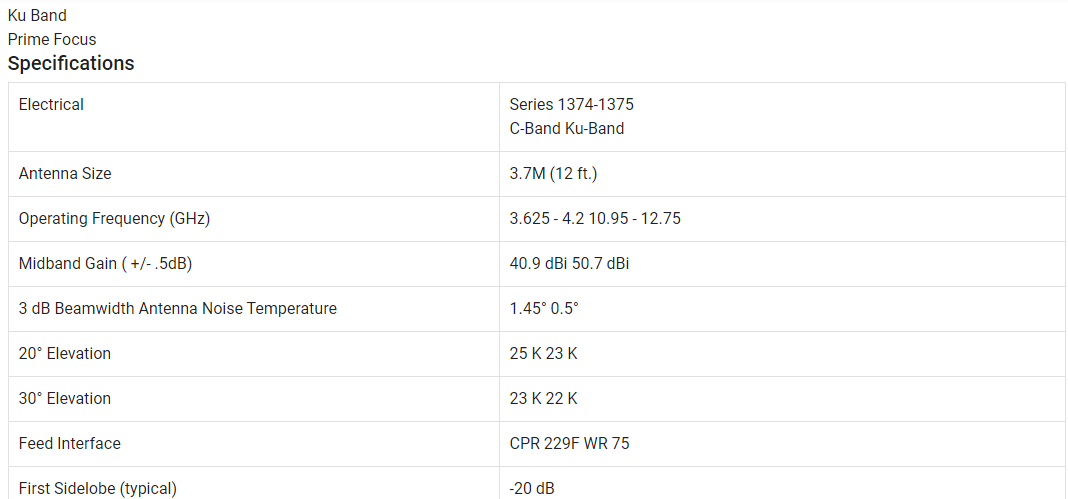
Task: Click the Series 1374-1375 cell text
Action: (571, 105)
